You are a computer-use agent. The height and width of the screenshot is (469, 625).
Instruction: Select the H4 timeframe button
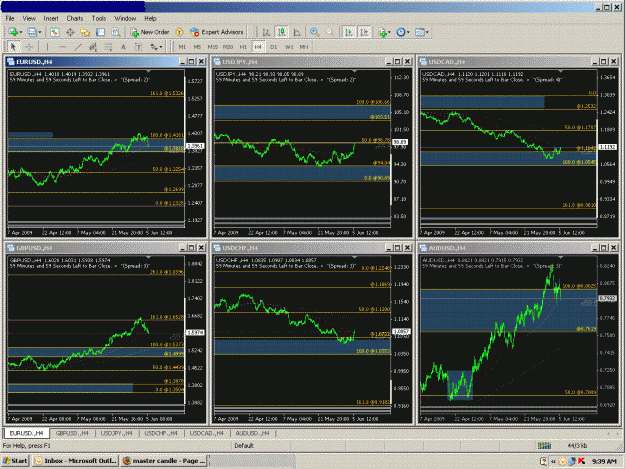click(258, 47)
